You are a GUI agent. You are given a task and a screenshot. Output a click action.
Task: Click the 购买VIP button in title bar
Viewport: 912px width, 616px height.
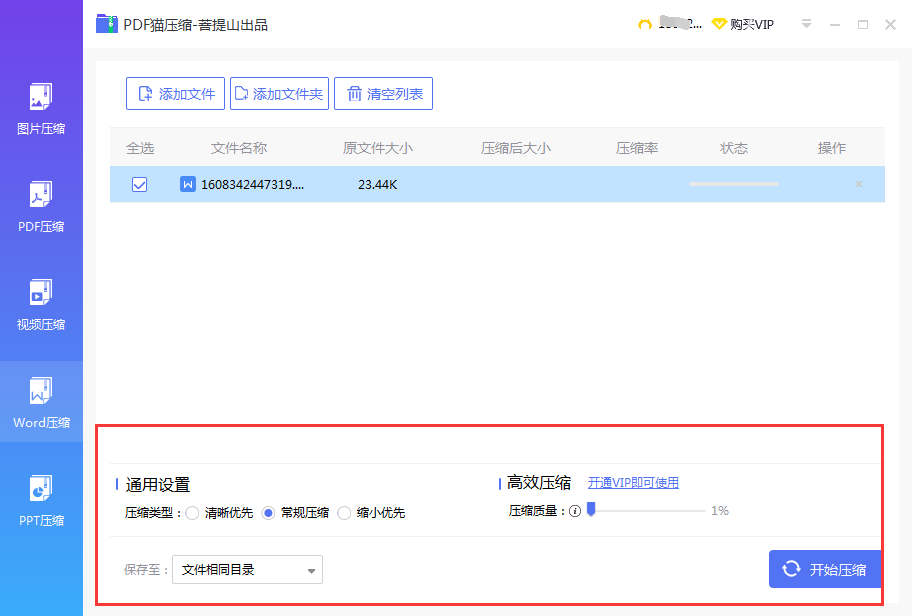tap(743, 24)
